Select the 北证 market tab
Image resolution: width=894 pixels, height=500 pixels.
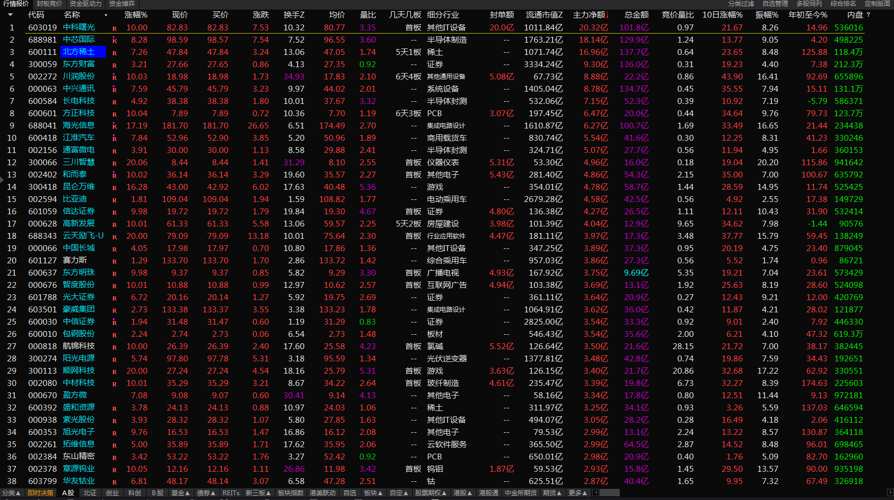click(x=90, y=493)
